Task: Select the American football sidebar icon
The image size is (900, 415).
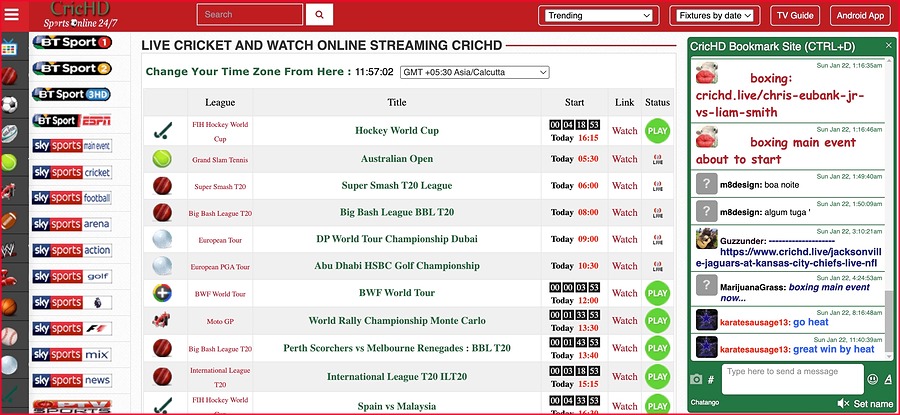Action: click(x=9, y=220)
